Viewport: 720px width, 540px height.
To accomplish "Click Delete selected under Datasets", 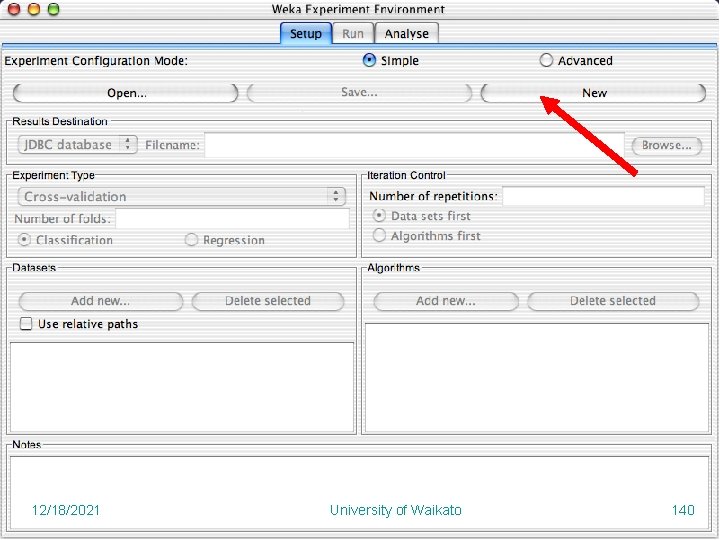I will (x=268, y=301).
